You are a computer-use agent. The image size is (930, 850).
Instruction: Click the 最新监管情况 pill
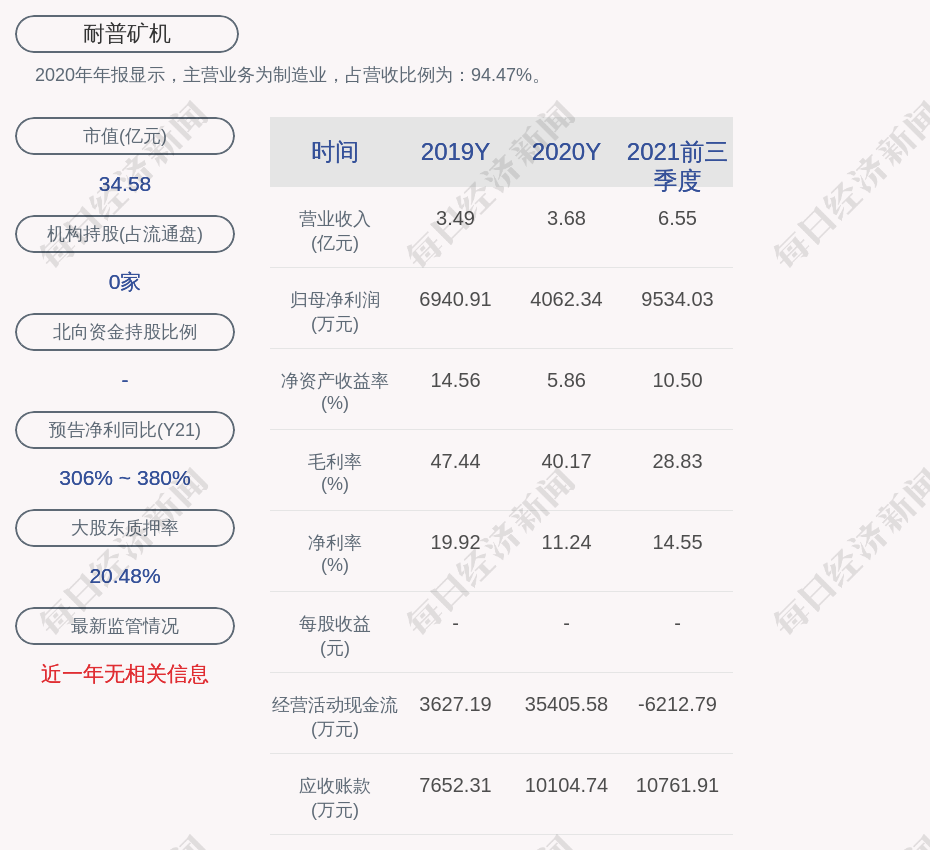[125, 626]
